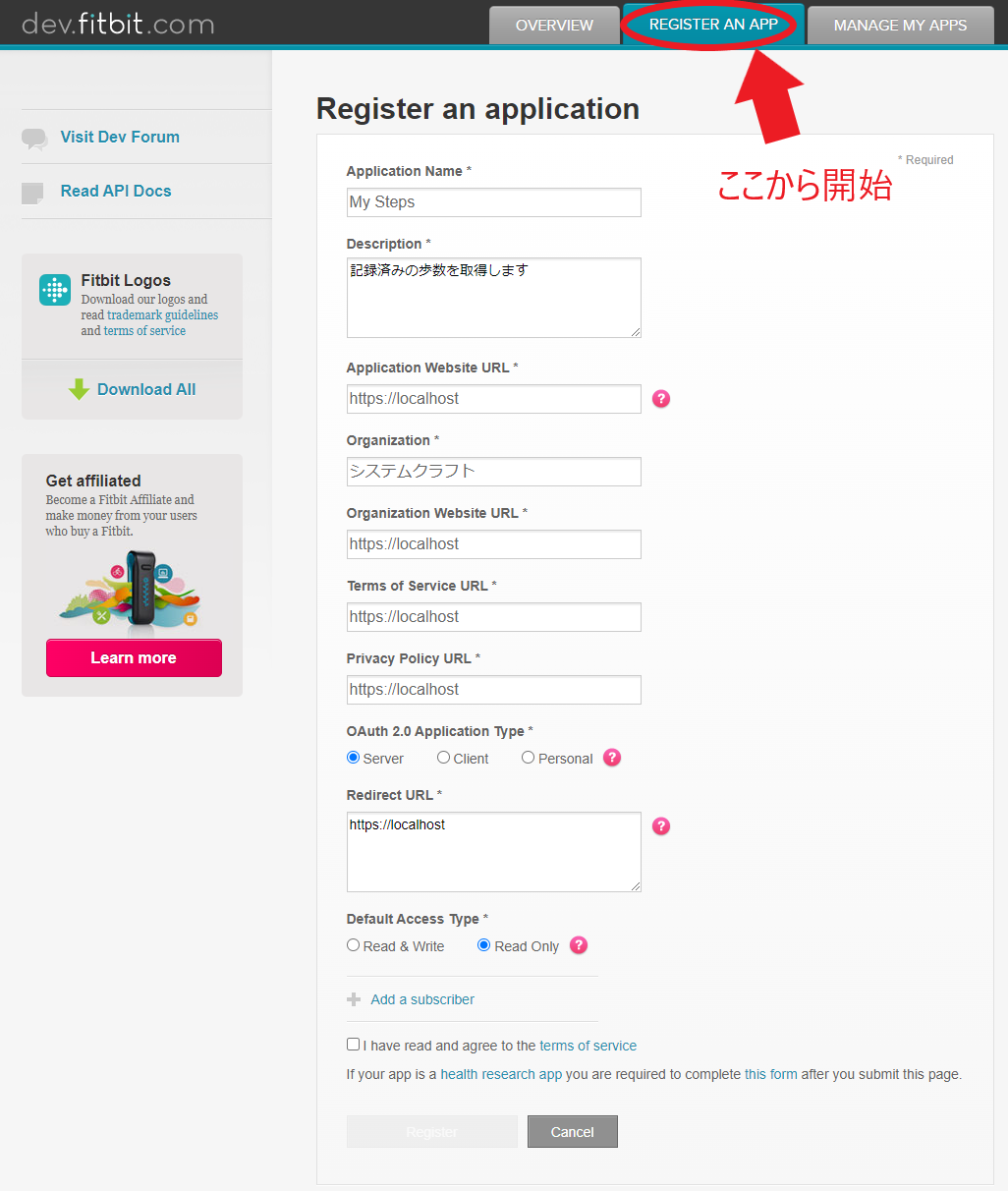Click the Cancel button
Viewport: 1008px width, 1191px height.
(x=572, y=1131)
